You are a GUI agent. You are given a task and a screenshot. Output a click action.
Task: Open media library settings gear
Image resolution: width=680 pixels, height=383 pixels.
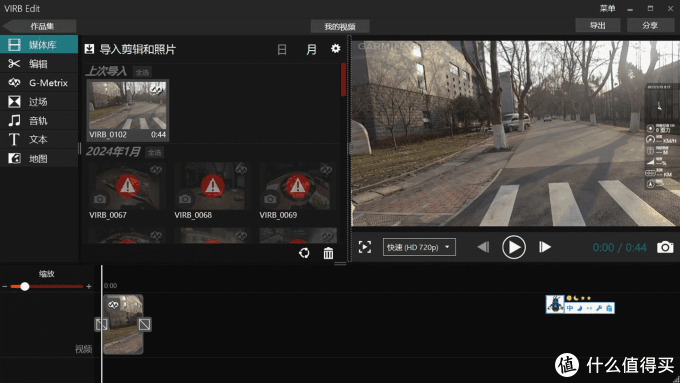tap(336, 48)
